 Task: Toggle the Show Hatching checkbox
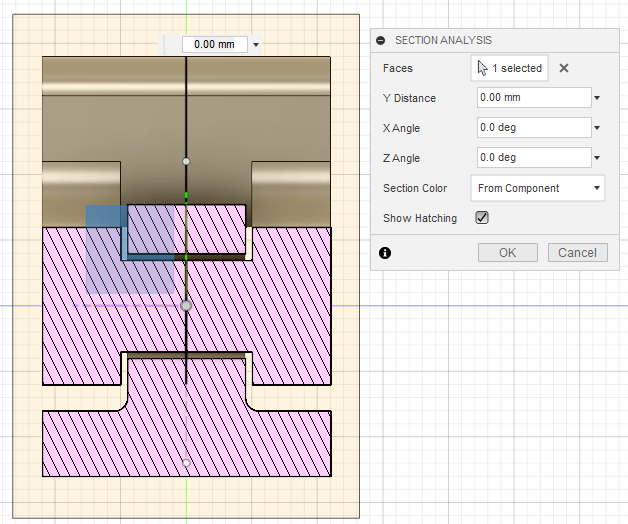point(482,218)
